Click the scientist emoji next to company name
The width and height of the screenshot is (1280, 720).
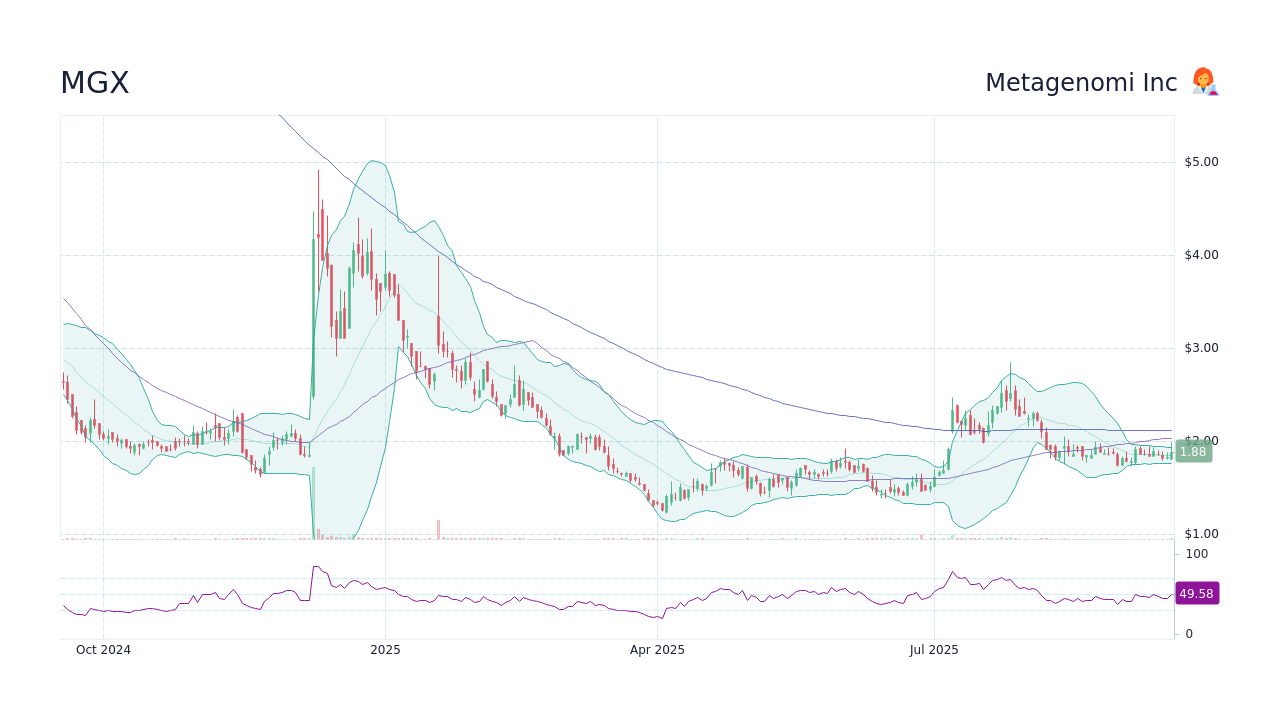point(1203,82)
